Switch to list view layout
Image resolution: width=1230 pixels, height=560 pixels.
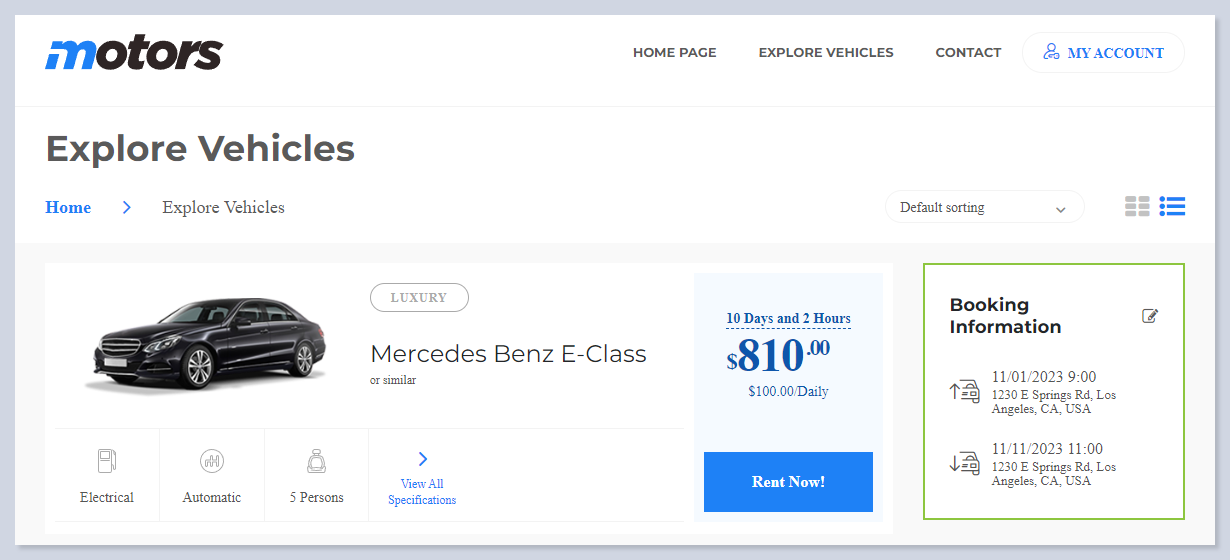click(x=1172, y=207)
